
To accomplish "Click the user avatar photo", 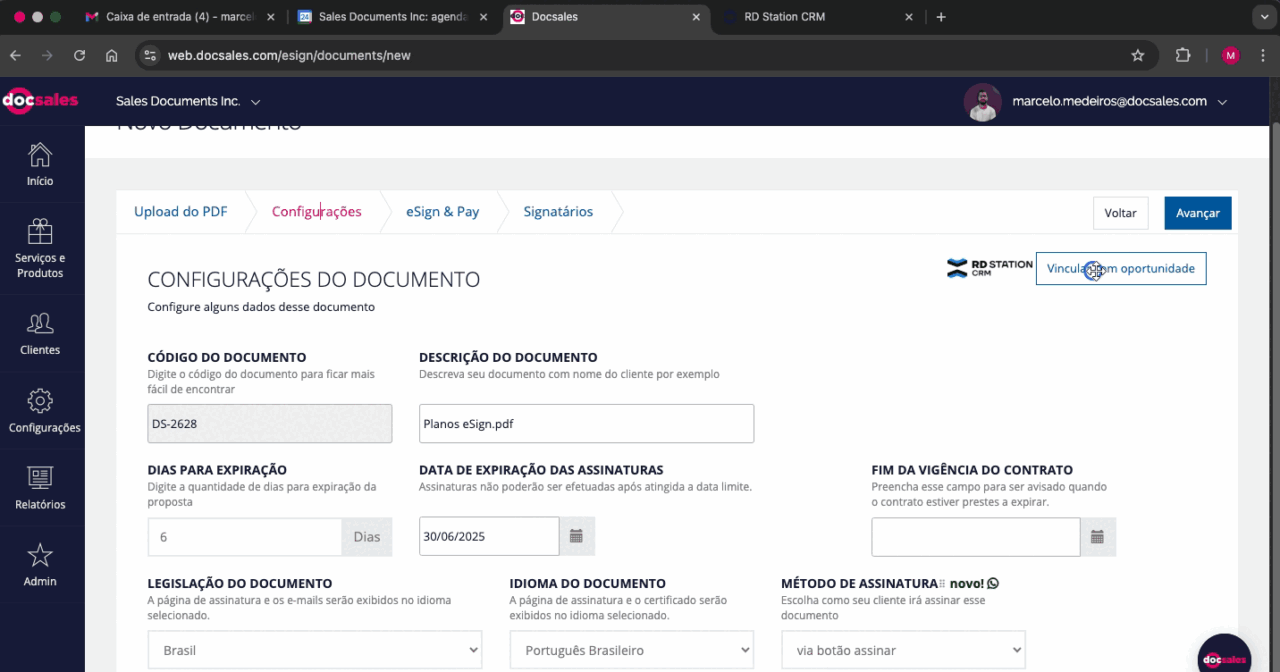I will 983,102.
